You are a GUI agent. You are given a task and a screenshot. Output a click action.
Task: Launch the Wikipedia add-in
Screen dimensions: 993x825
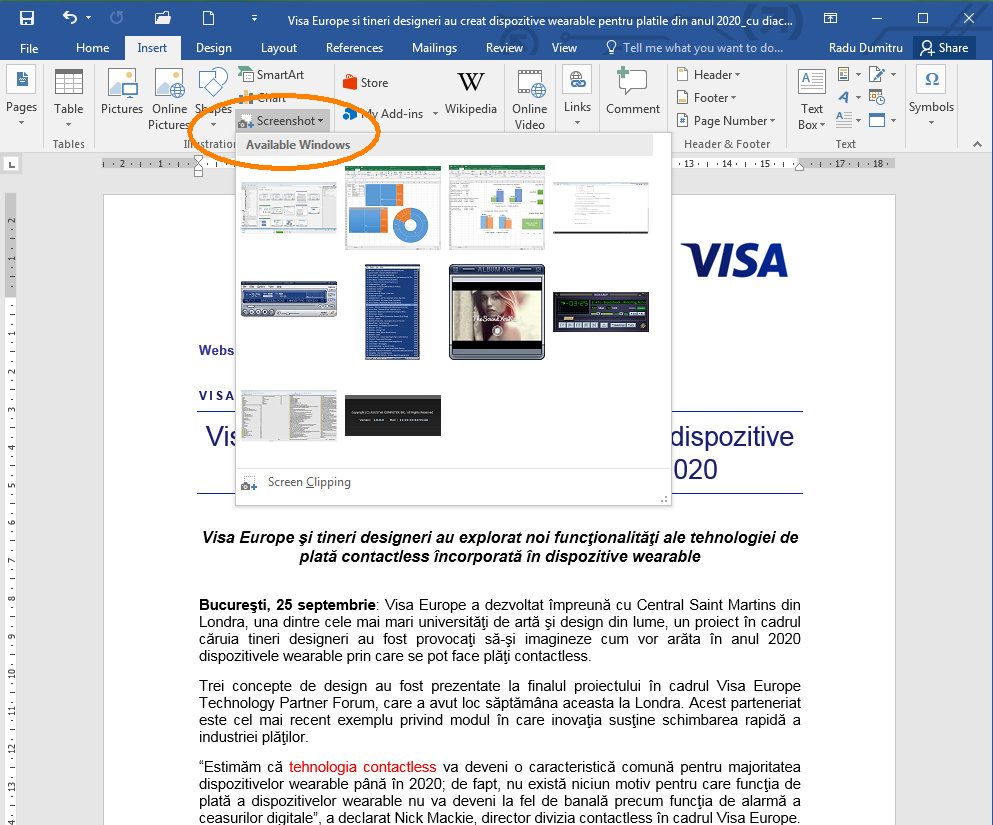471,93
